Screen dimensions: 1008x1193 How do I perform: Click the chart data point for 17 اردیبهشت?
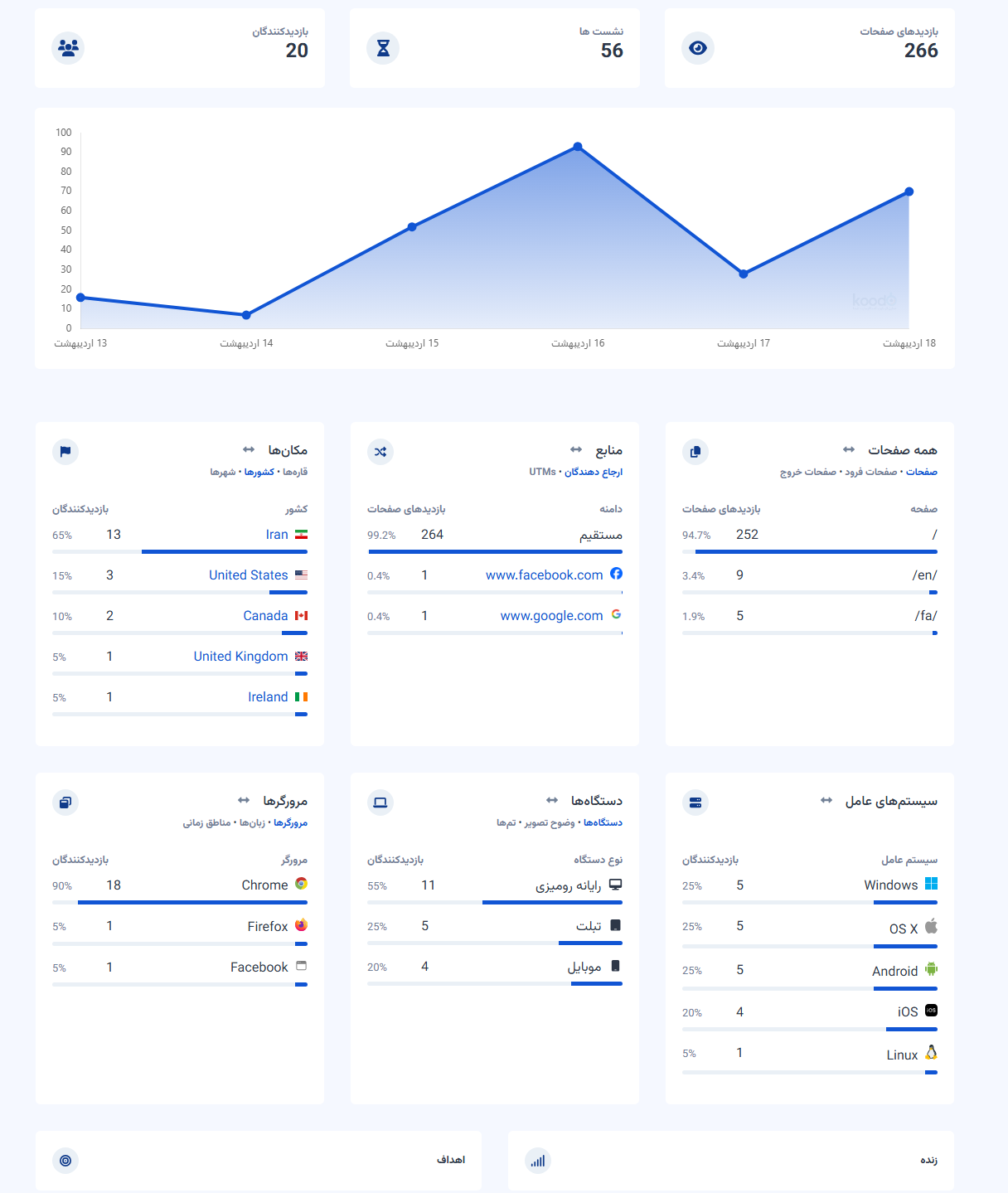(744, 274)
